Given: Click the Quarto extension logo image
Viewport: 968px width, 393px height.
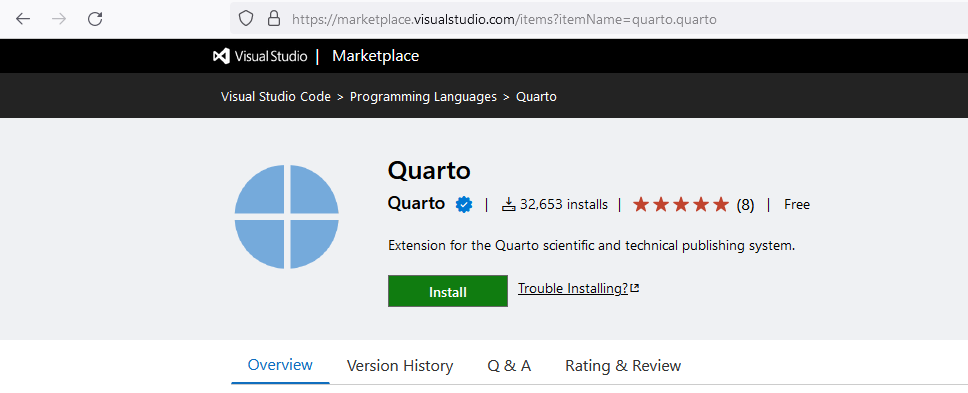Looking at the screenshot, I should pyautogui.click(x=286, y=217).
